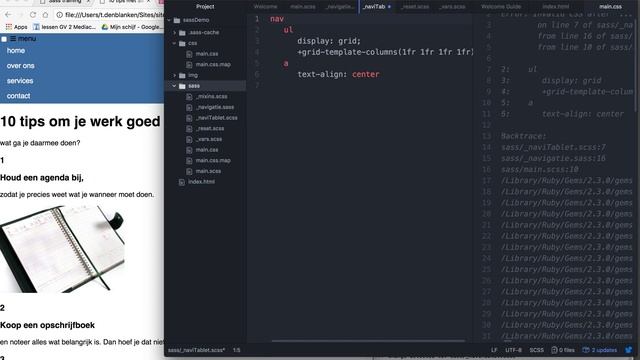This screenshot has width=640, height=360.
Task: Click the bird icon in status bar
Action: pos(629,350)
